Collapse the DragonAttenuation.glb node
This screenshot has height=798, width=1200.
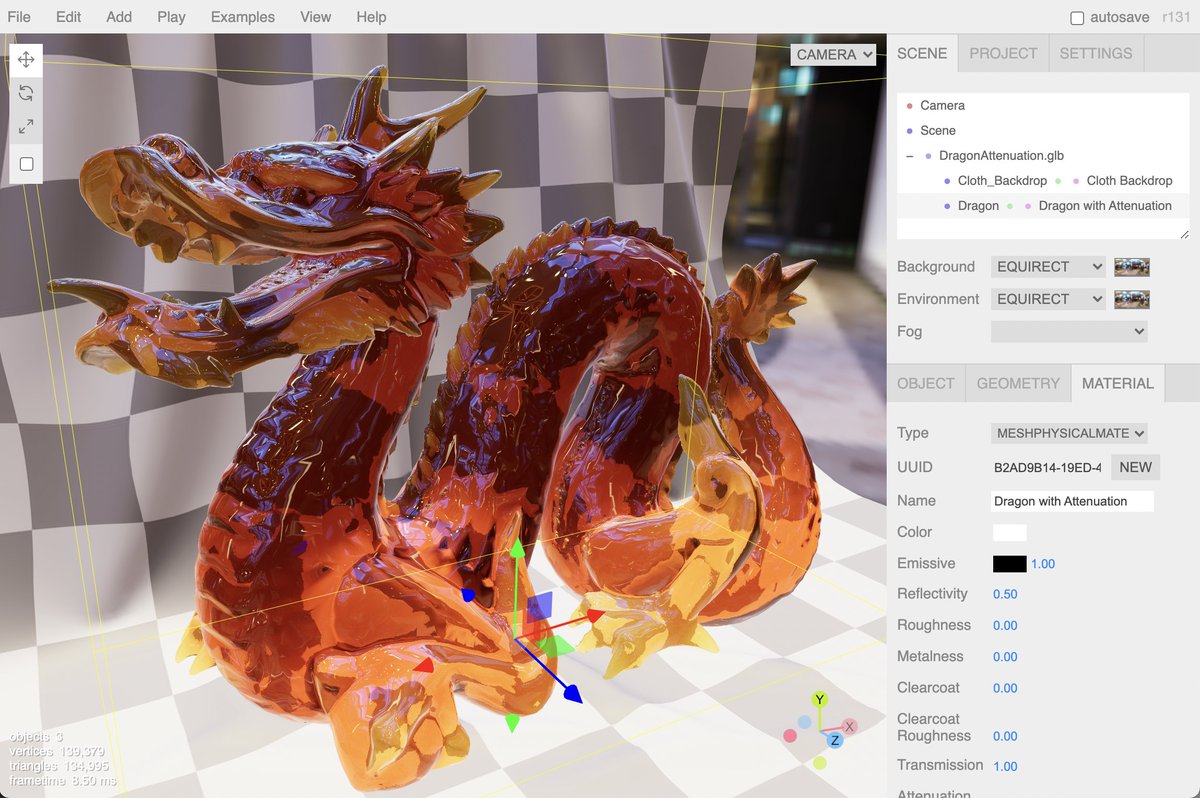click(909, 156)
